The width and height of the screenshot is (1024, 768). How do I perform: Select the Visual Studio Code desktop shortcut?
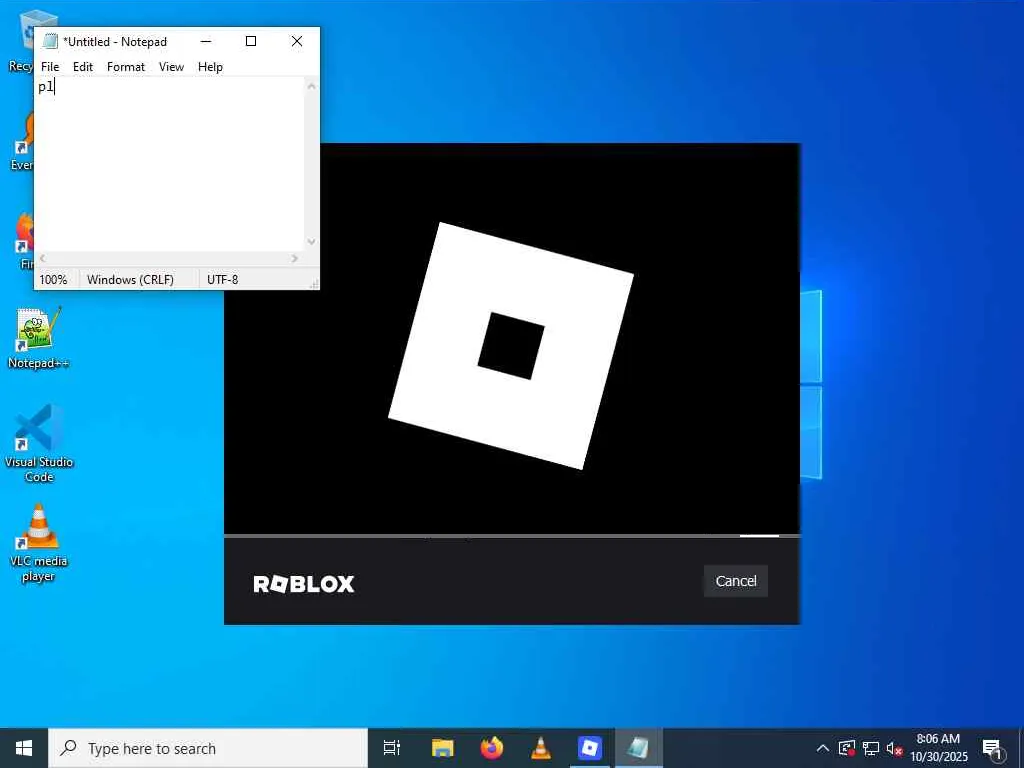(x=39, y=443)
